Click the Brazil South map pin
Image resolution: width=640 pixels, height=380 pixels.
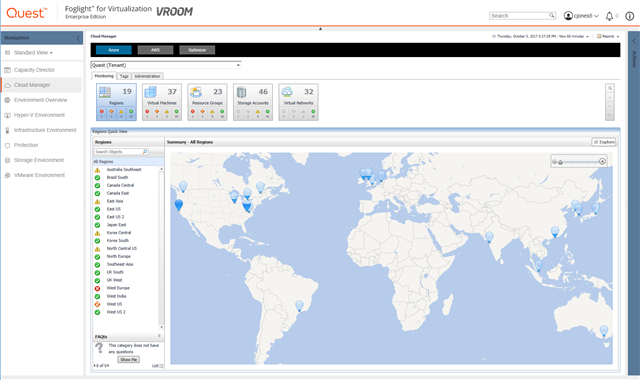299,305
